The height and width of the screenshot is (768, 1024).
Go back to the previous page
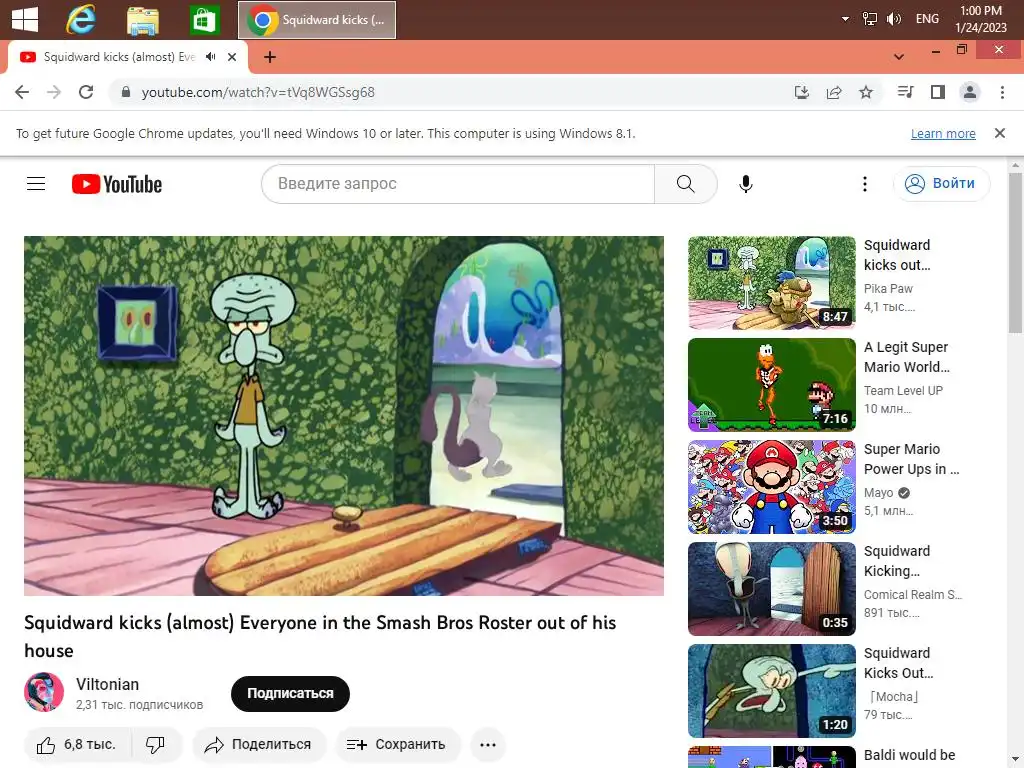(x=22, y=92)
